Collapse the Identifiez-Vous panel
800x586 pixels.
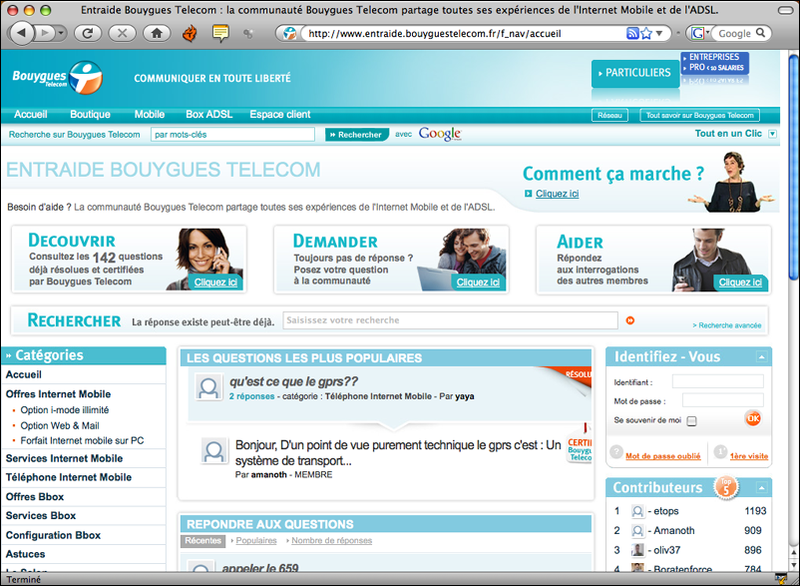(761, 357)
